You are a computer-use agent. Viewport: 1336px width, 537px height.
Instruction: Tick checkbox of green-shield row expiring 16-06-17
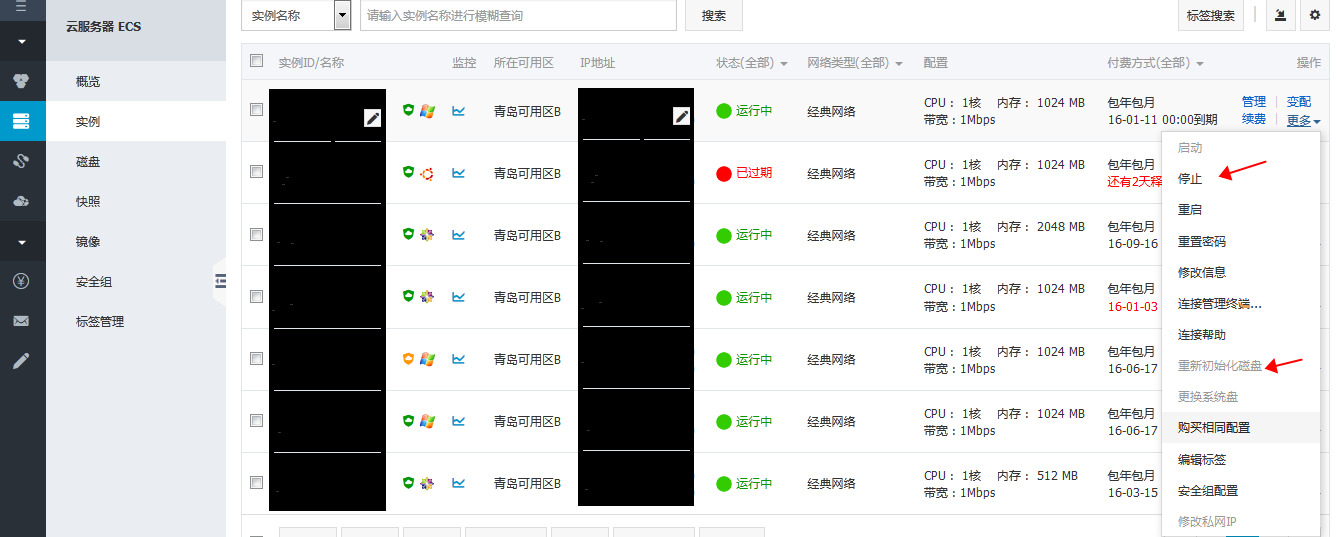(x=256, y=420)
